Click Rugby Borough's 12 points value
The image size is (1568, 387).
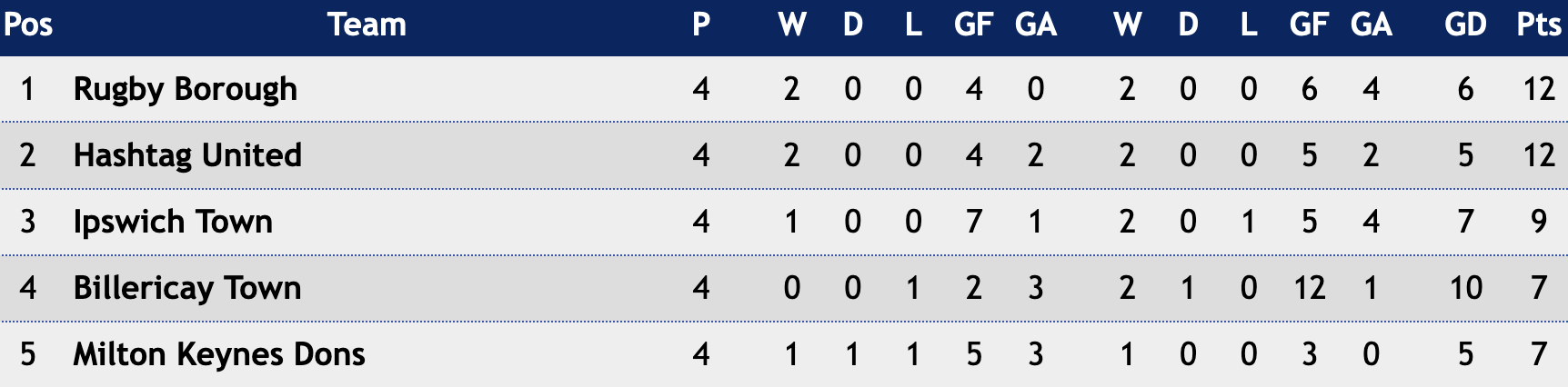pyautogui.click(x=1539, y=89)
